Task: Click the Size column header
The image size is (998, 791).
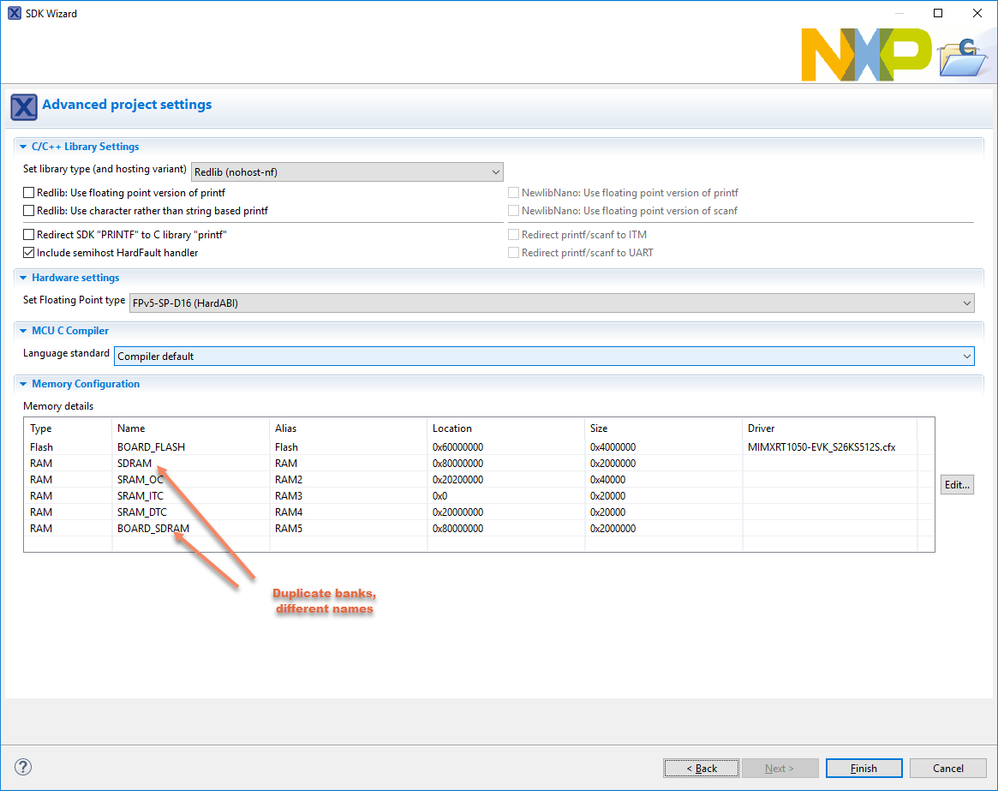Action: point(664,428)
